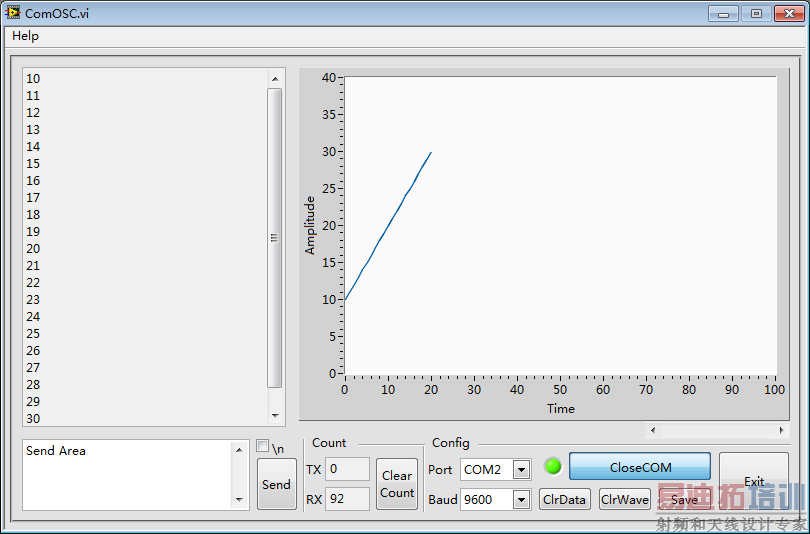
Task: Click the Time axis label
Action: tap(560, 409)
